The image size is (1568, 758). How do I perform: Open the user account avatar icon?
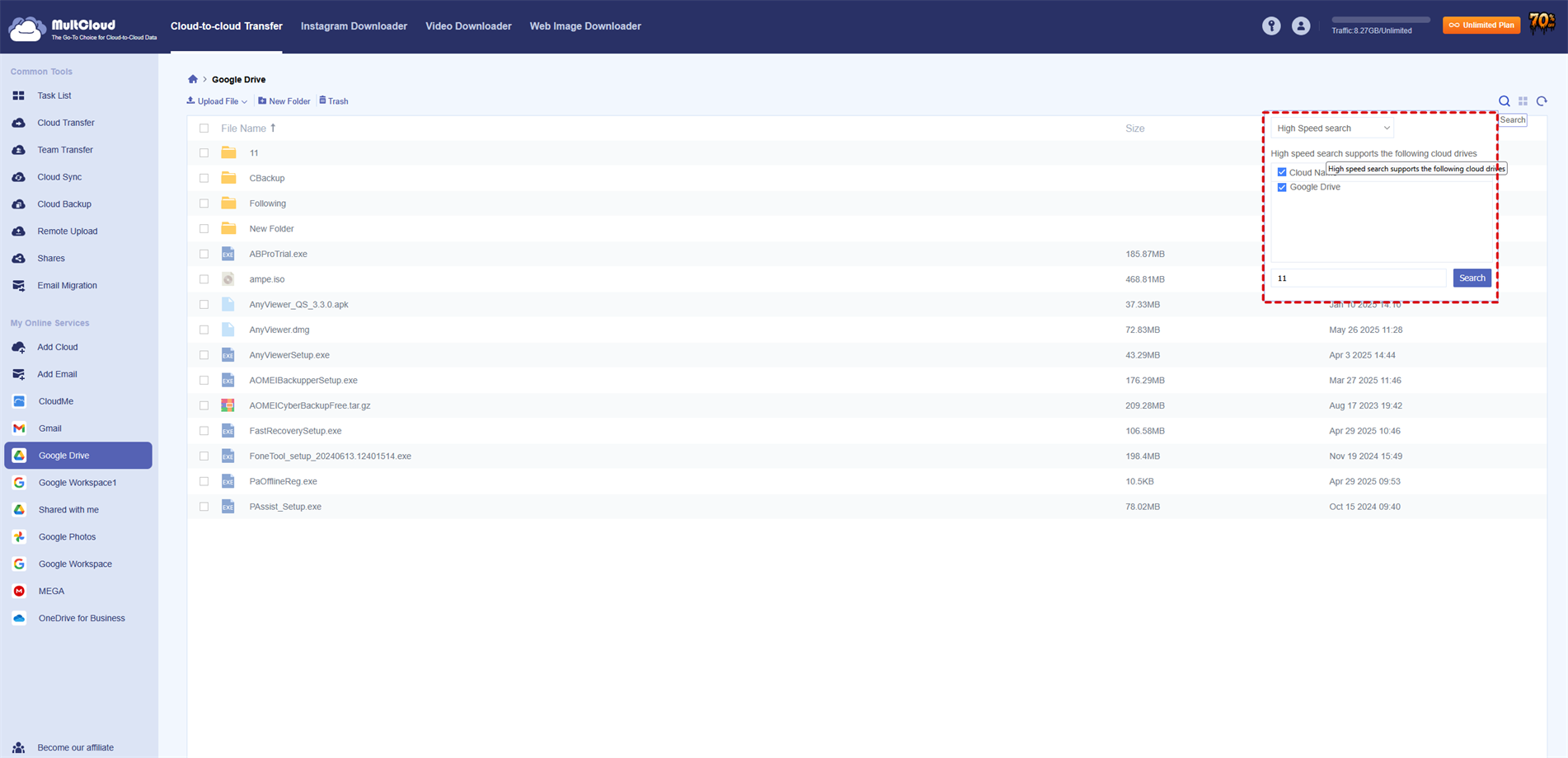point(1301,26)
